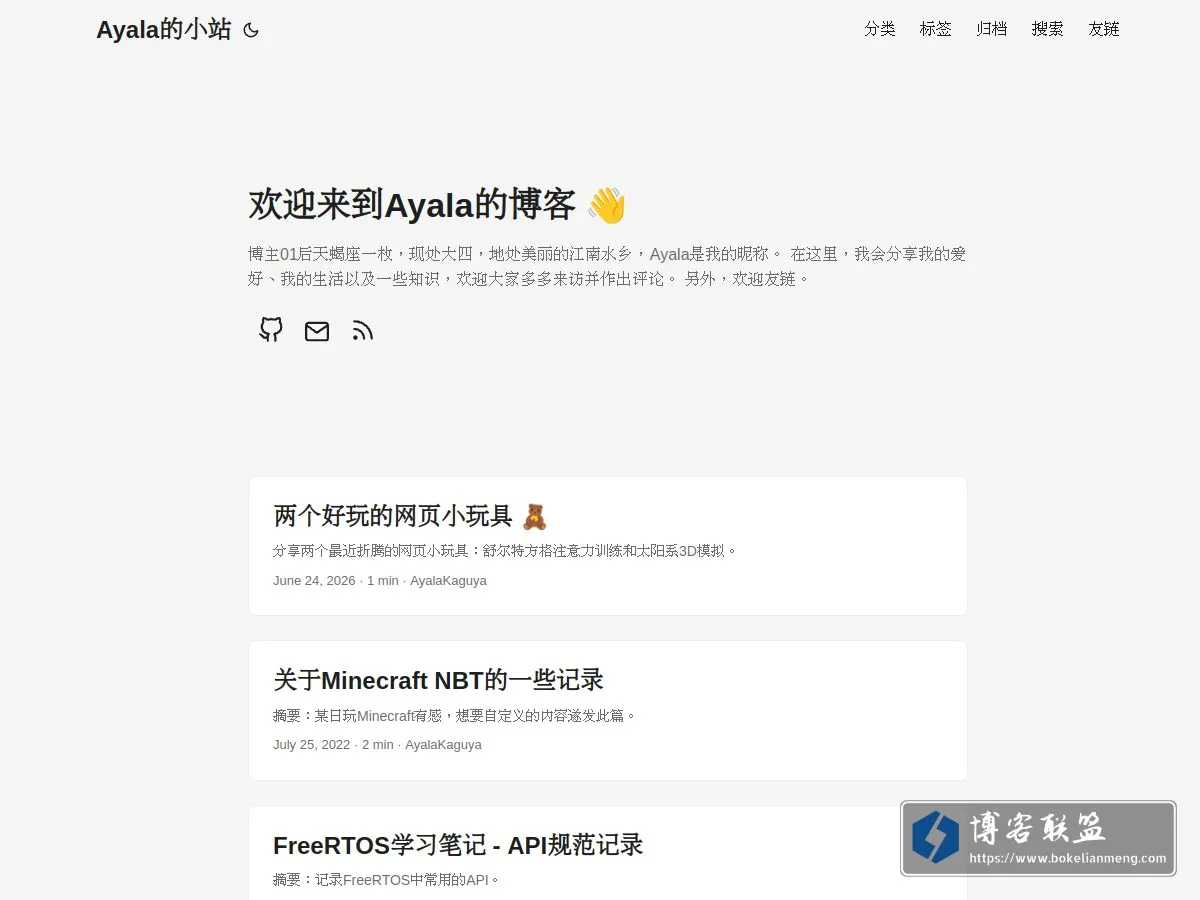Screen dimensions: 1200x900
Task: Open post 两个好玩的网页小玩具
Action: click(x=608, y=546)
